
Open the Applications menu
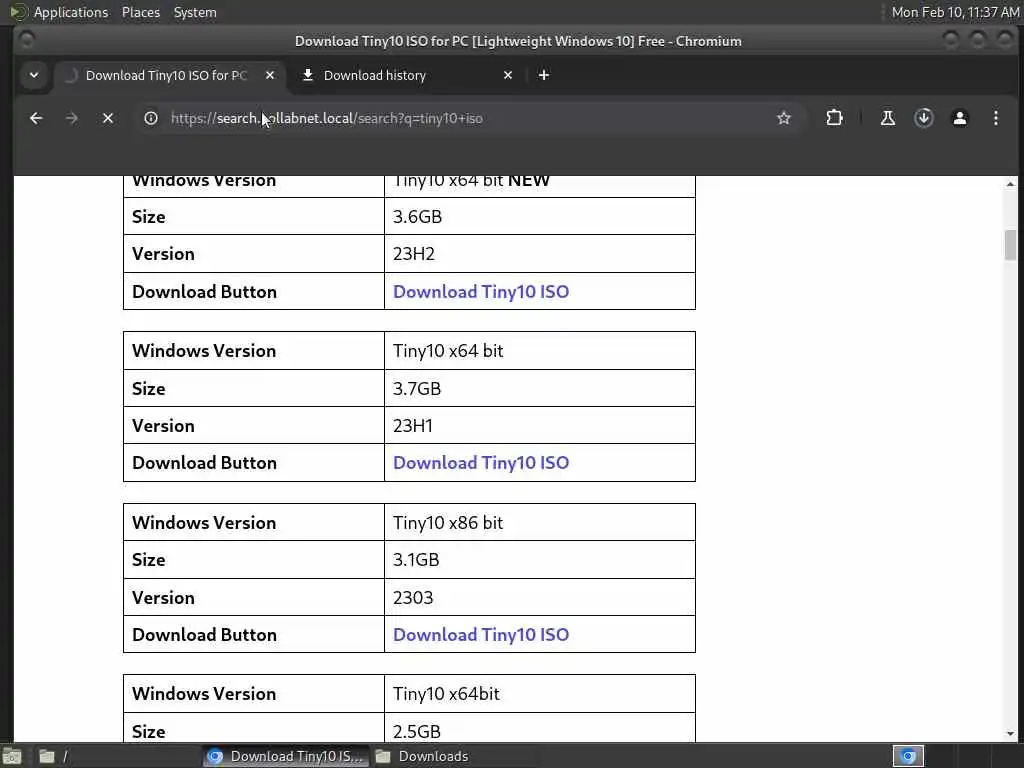(x=71, y=12)
